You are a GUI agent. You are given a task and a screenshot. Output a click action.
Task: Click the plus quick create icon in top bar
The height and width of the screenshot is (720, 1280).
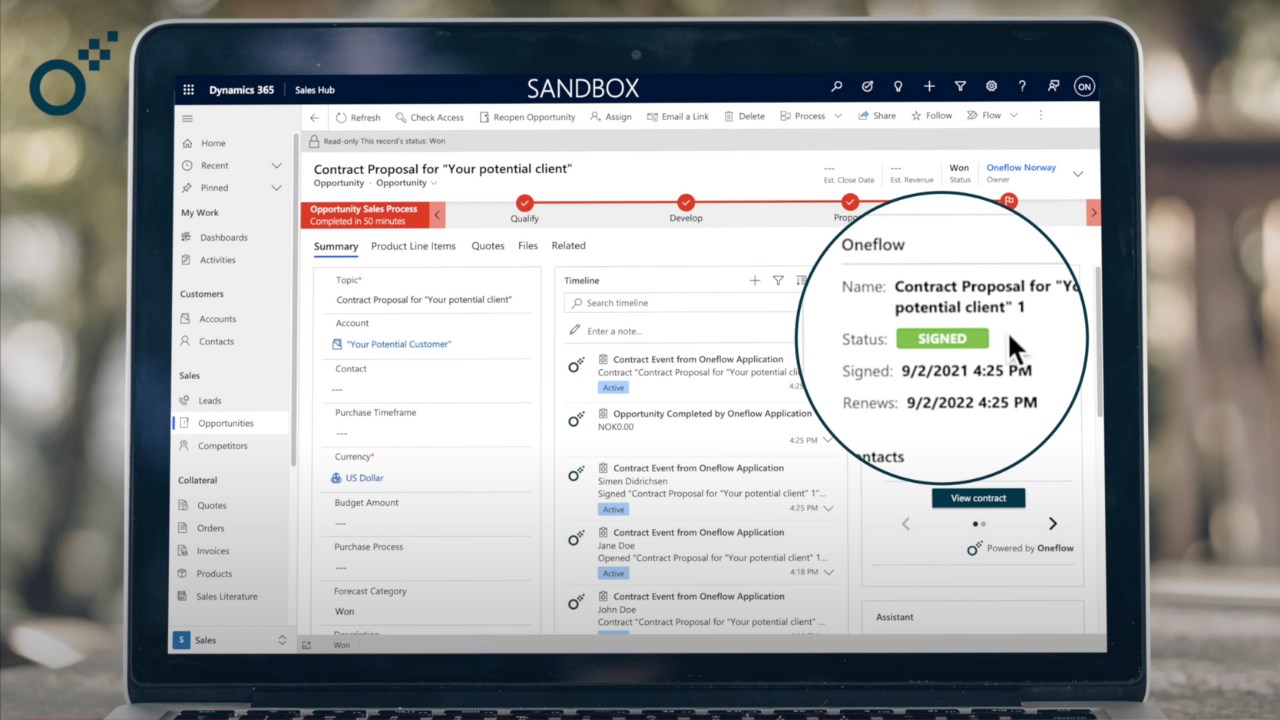tap(929, 87)
